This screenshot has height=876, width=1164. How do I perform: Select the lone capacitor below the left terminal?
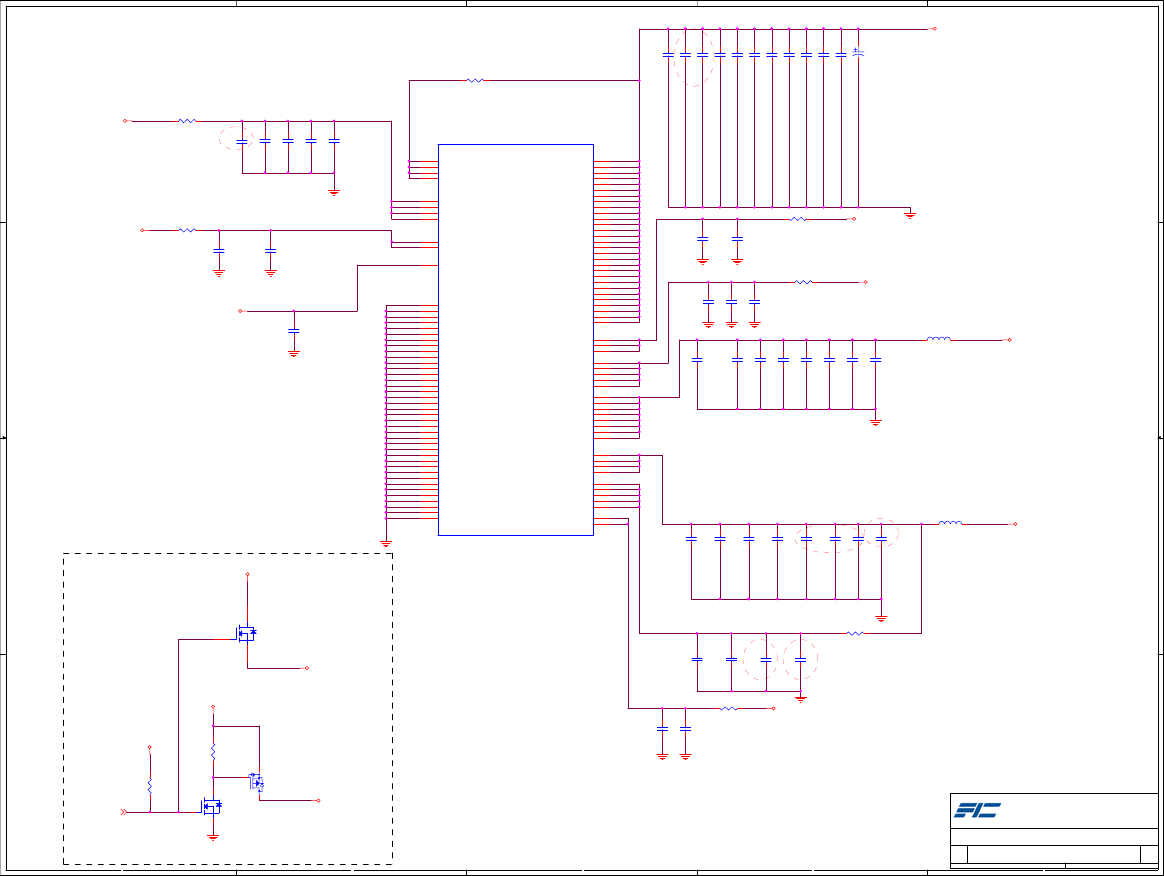[x=294, y=331]
